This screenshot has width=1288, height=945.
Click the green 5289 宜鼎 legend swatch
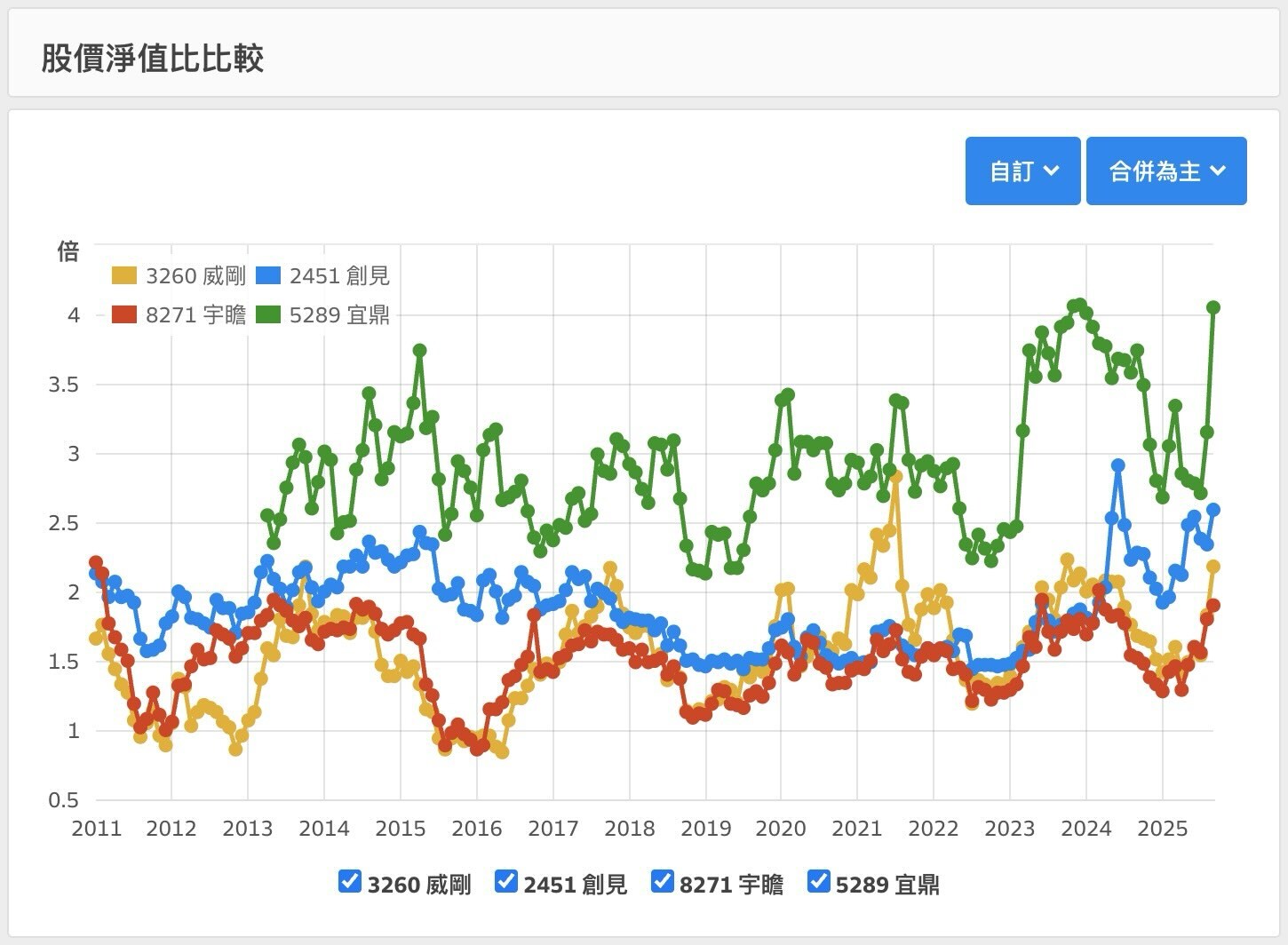click(268, 315)
